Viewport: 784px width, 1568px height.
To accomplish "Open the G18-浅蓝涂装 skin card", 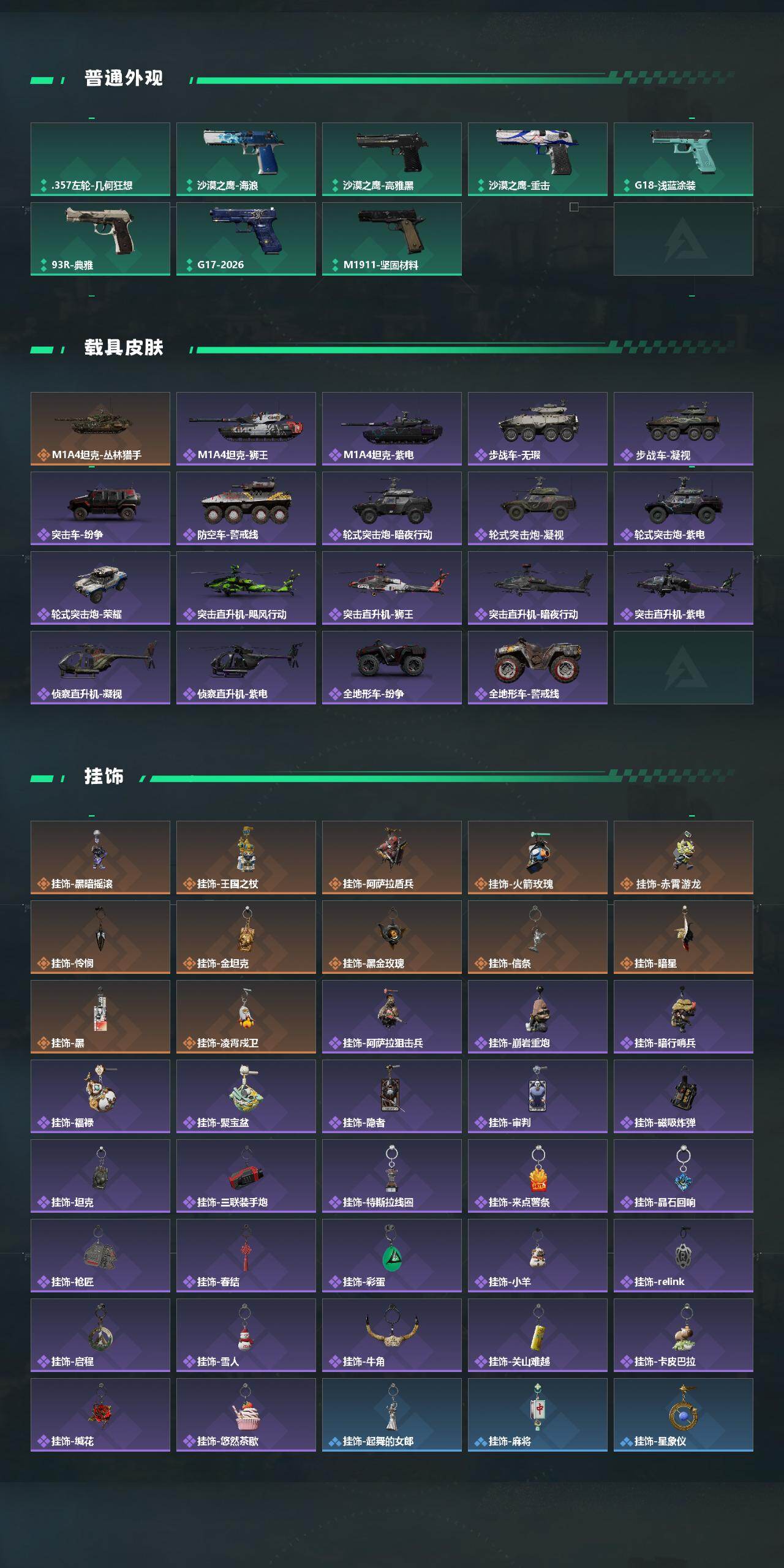I will 684,159.
